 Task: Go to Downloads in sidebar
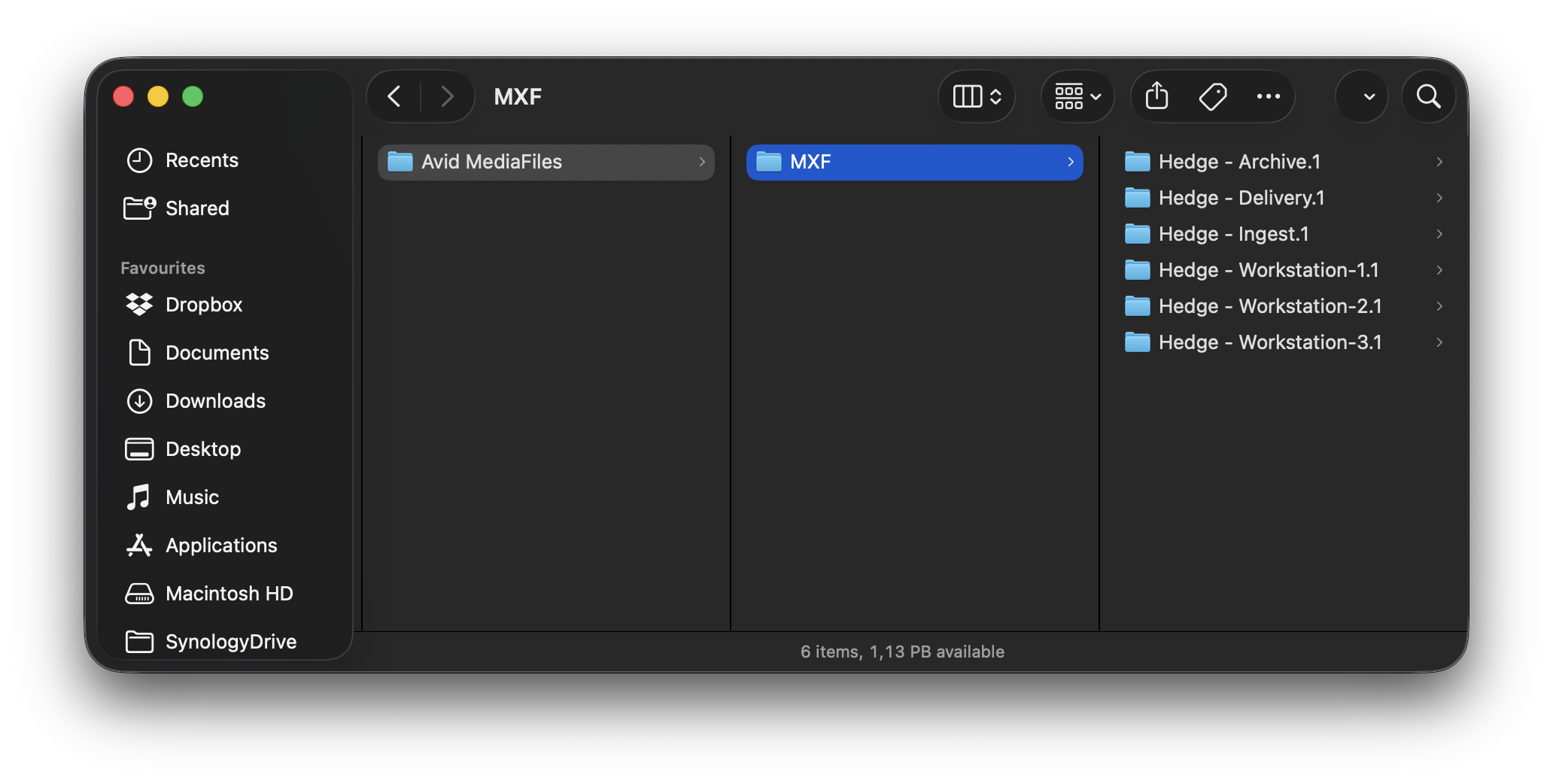click(214, 401)
